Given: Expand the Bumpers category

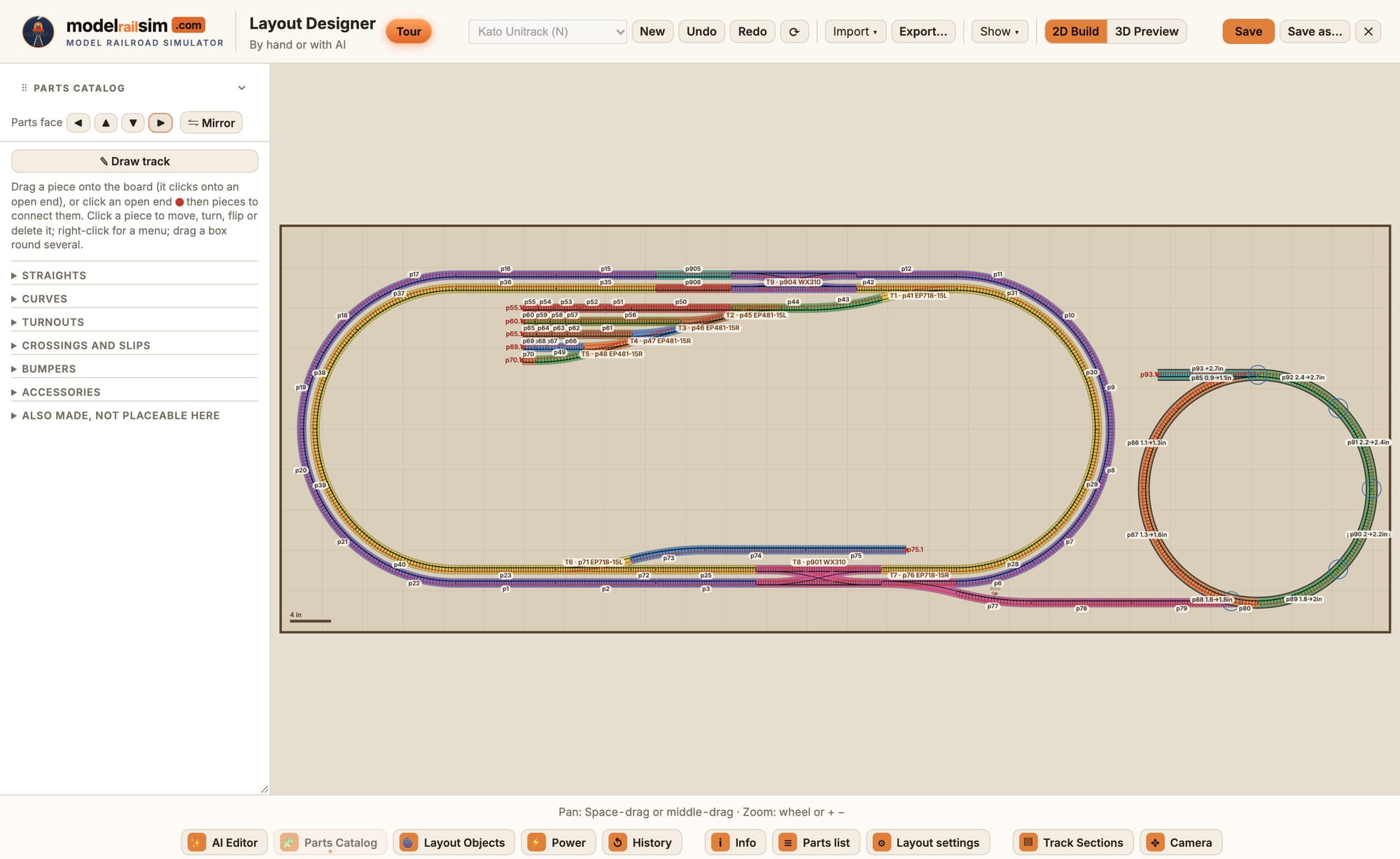Looking at the screenshot, I should coord(134,369).
